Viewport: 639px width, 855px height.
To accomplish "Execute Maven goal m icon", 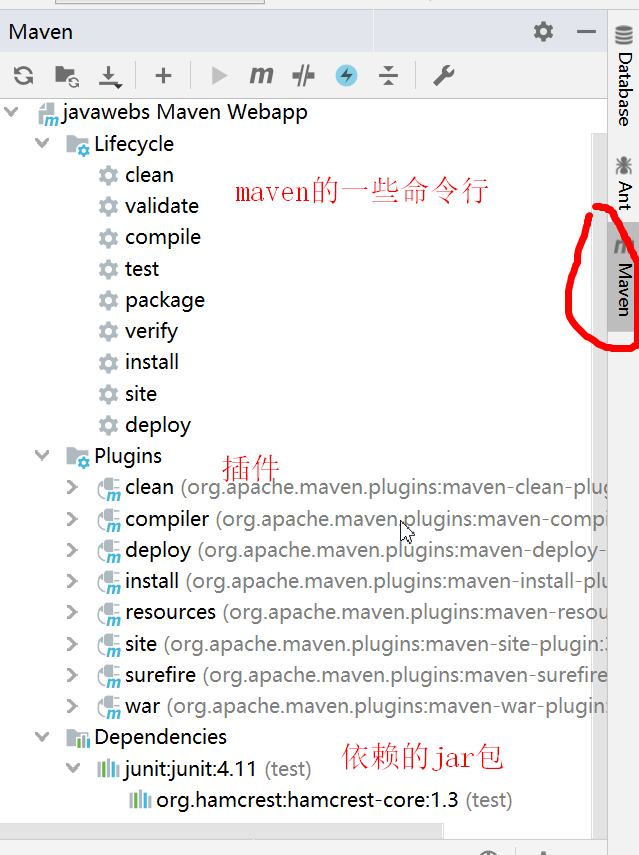I will point(261,75).
